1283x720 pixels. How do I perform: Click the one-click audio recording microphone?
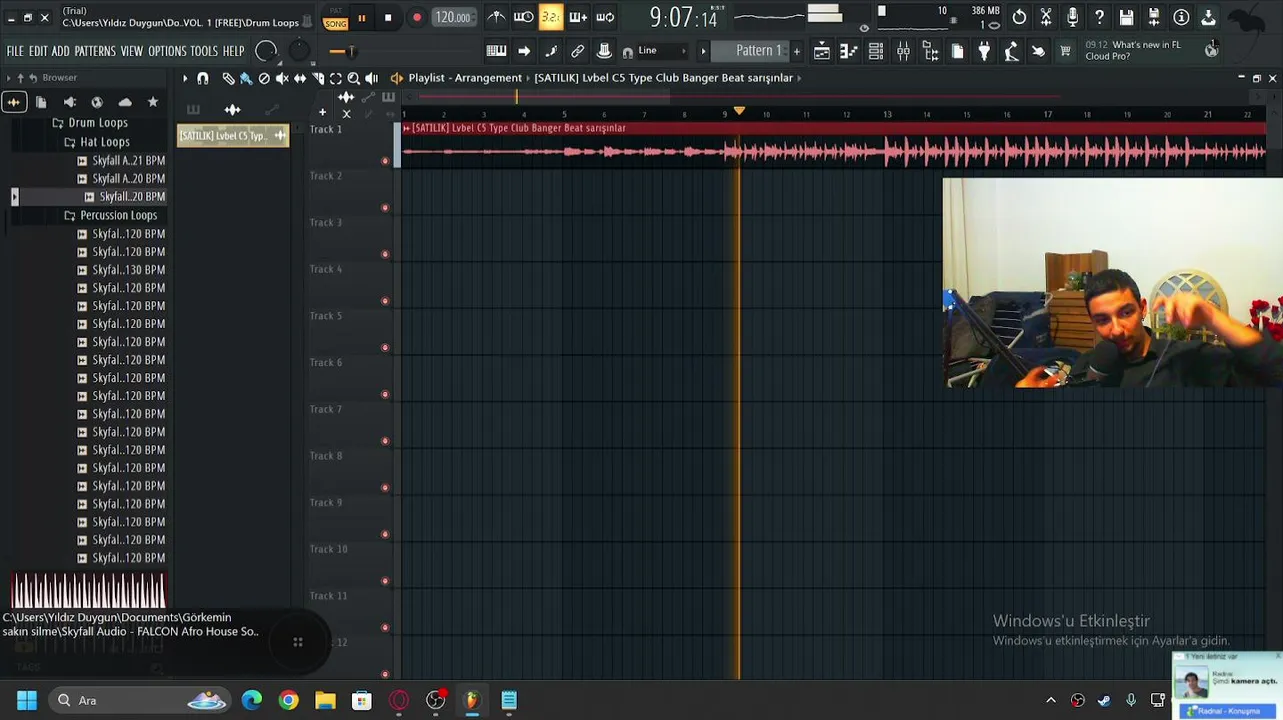[1073, 17]
